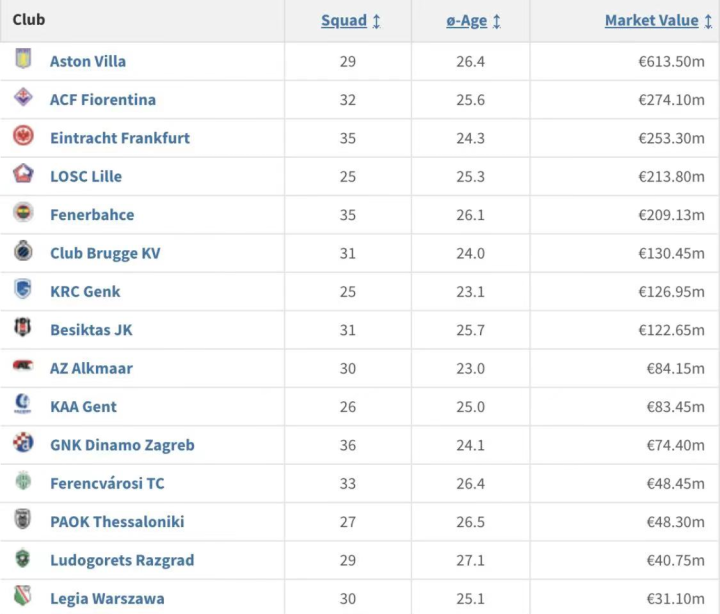The width and height of the screenshot is (720, 614).
Task: Click the ACF Fiorentina crest icon
Action: click(x=23, y=98)
